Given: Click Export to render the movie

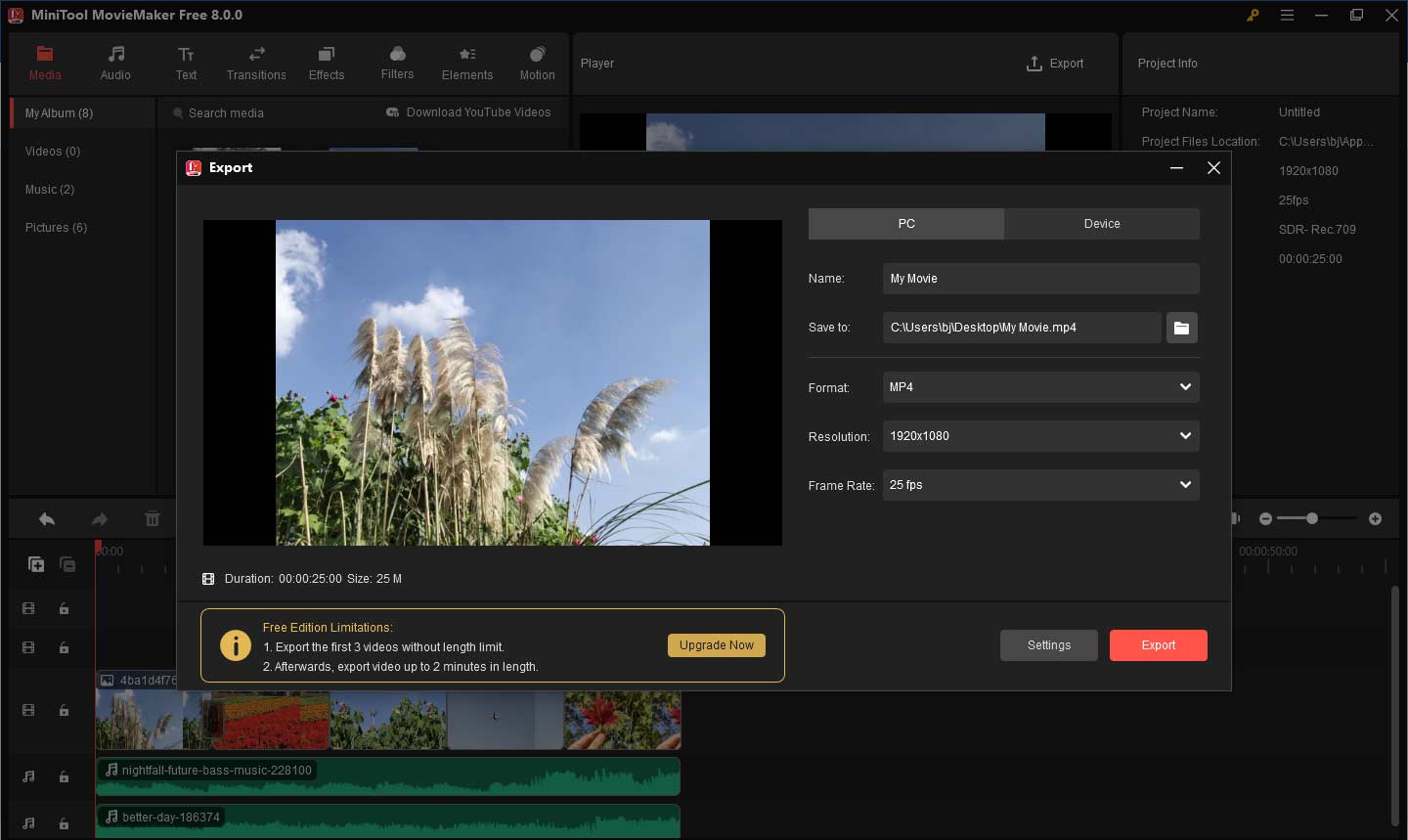Looking at the screenshot, I should [x=1159, y=645].
